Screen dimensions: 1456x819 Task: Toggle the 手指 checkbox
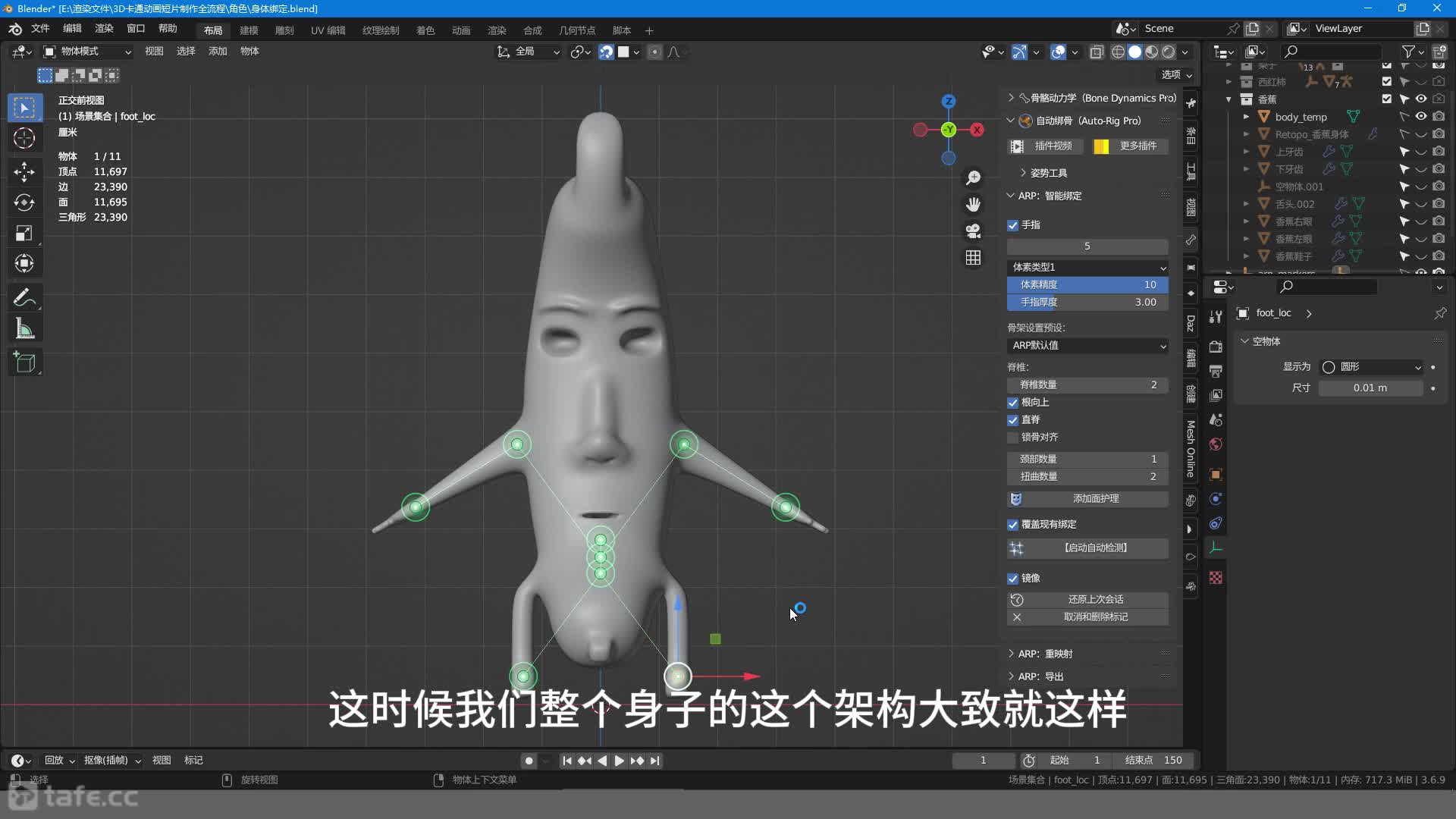1012,225
